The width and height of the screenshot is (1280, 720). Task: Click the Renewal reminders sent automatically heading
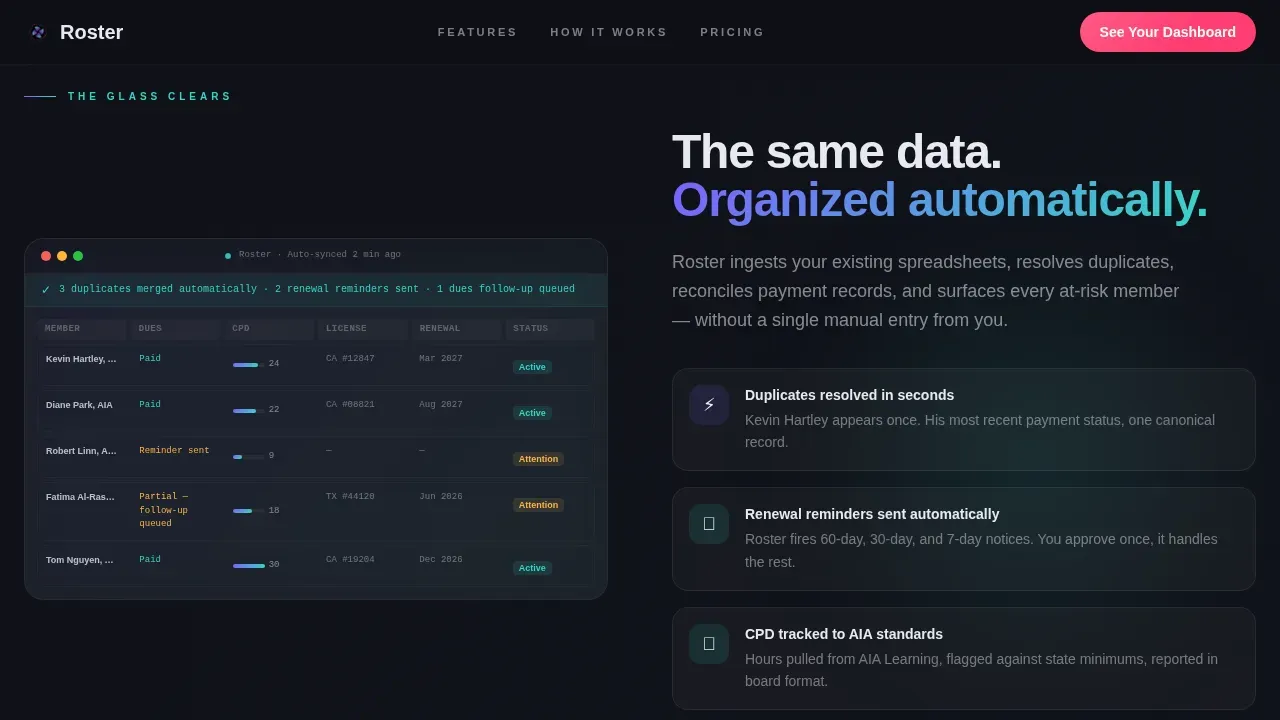[x=872, y=514]
